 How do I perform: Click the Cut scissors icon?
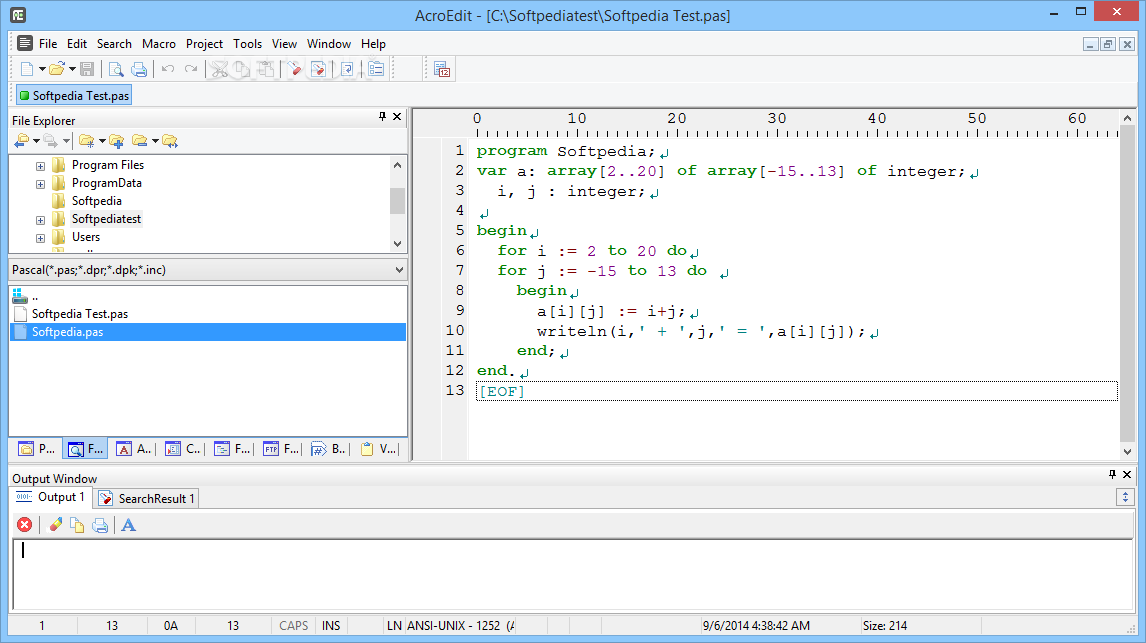pyautogui.click(x=219, y=69)
